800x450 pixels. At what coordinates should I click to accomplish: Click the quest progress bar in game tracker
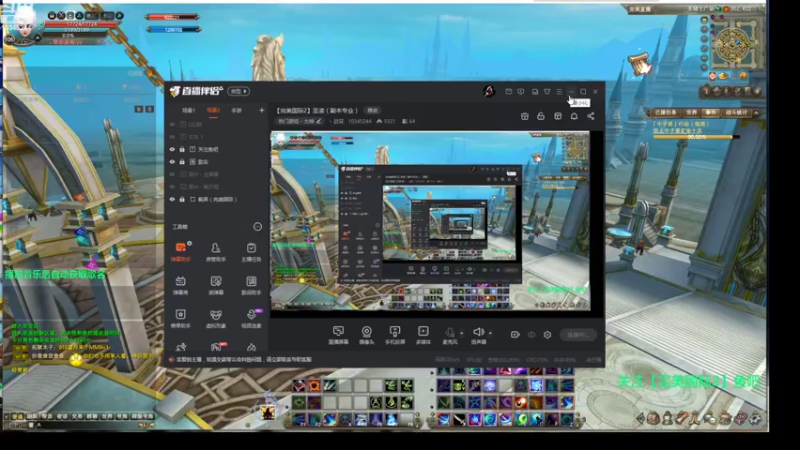pyautogui.click(x=696, y=137)
